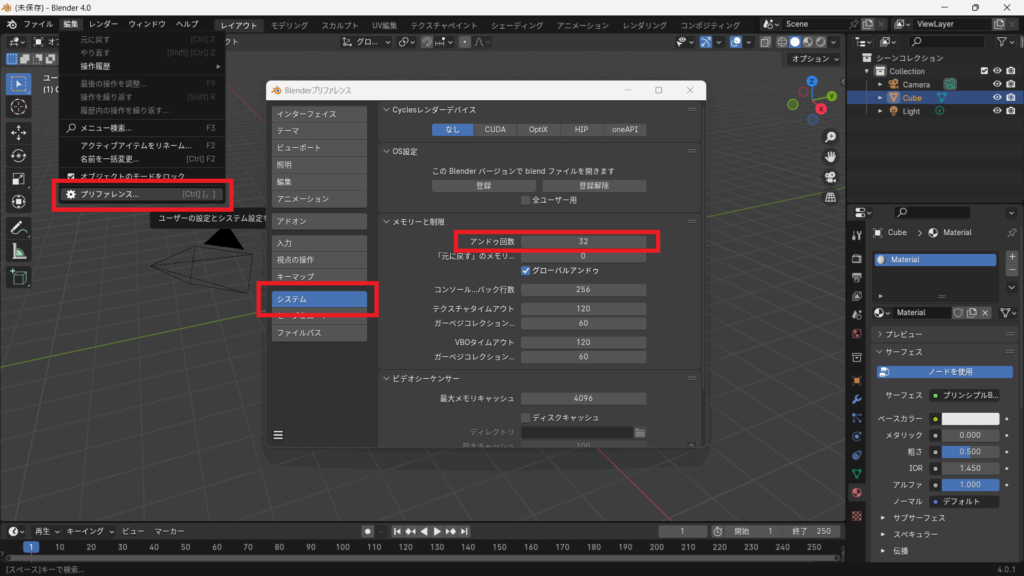
Task: Select the Select Box tool
Action: (18, 84)
